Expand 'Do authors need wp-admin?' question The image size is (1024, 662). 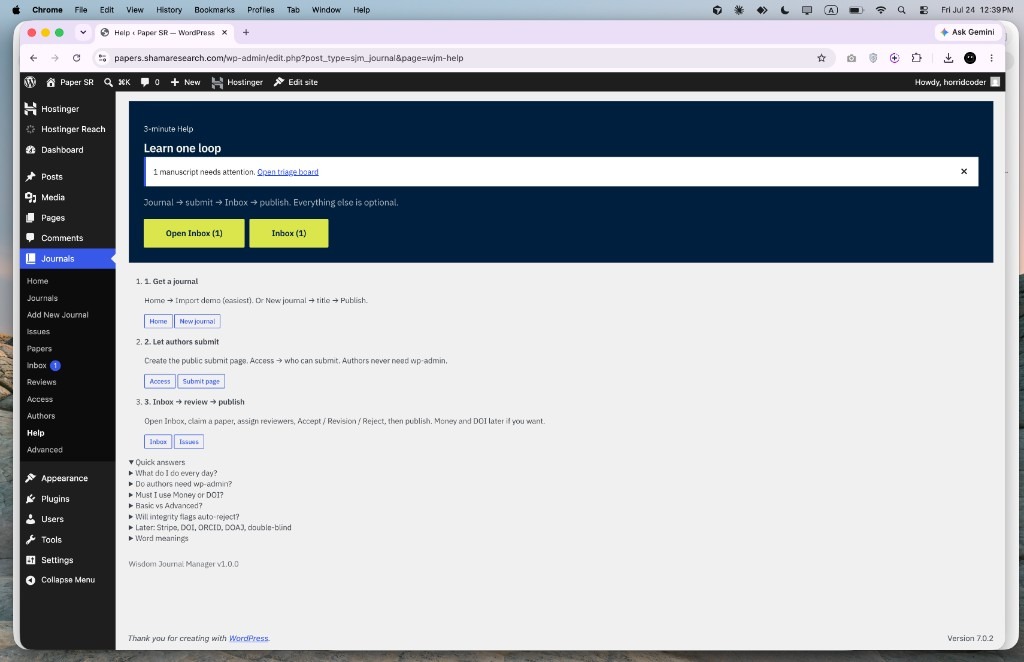(x=180, y=484)
